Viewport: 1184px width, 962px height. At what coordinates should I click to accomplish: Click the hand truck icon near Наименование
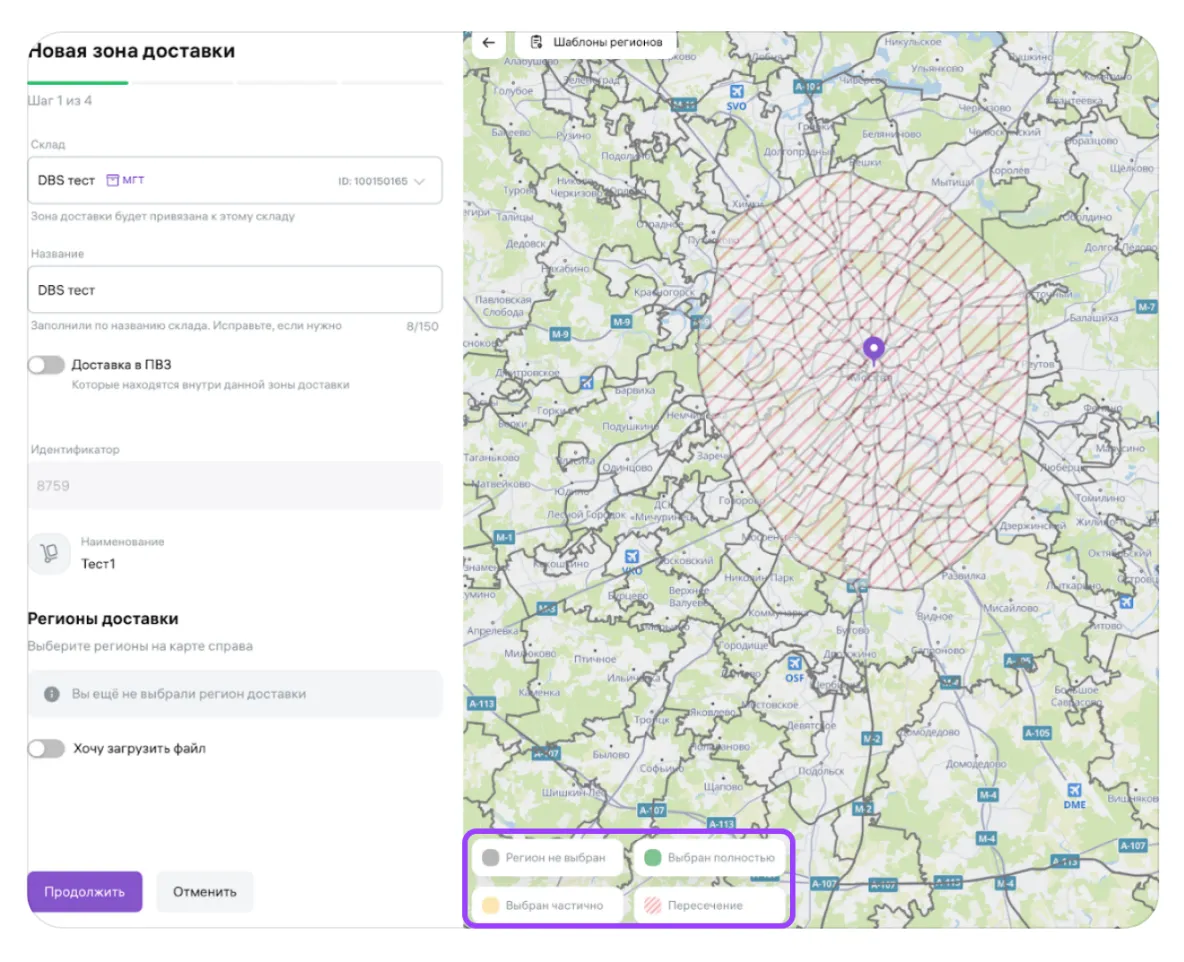[48, 553]
